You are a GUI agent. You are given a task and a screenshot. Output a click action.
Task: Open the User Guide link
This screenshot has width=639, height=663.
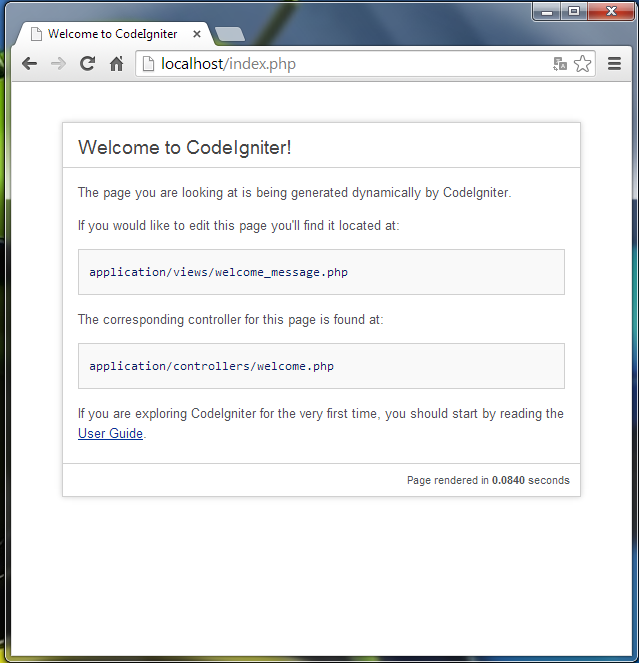(x=110, y=433)
